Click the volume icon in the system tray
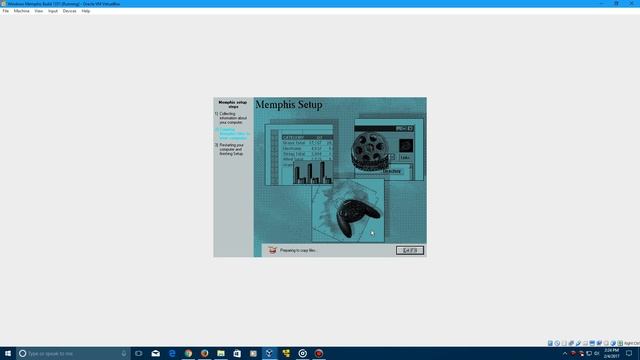Viewport: 640px width, 360px height. point(596,353)
